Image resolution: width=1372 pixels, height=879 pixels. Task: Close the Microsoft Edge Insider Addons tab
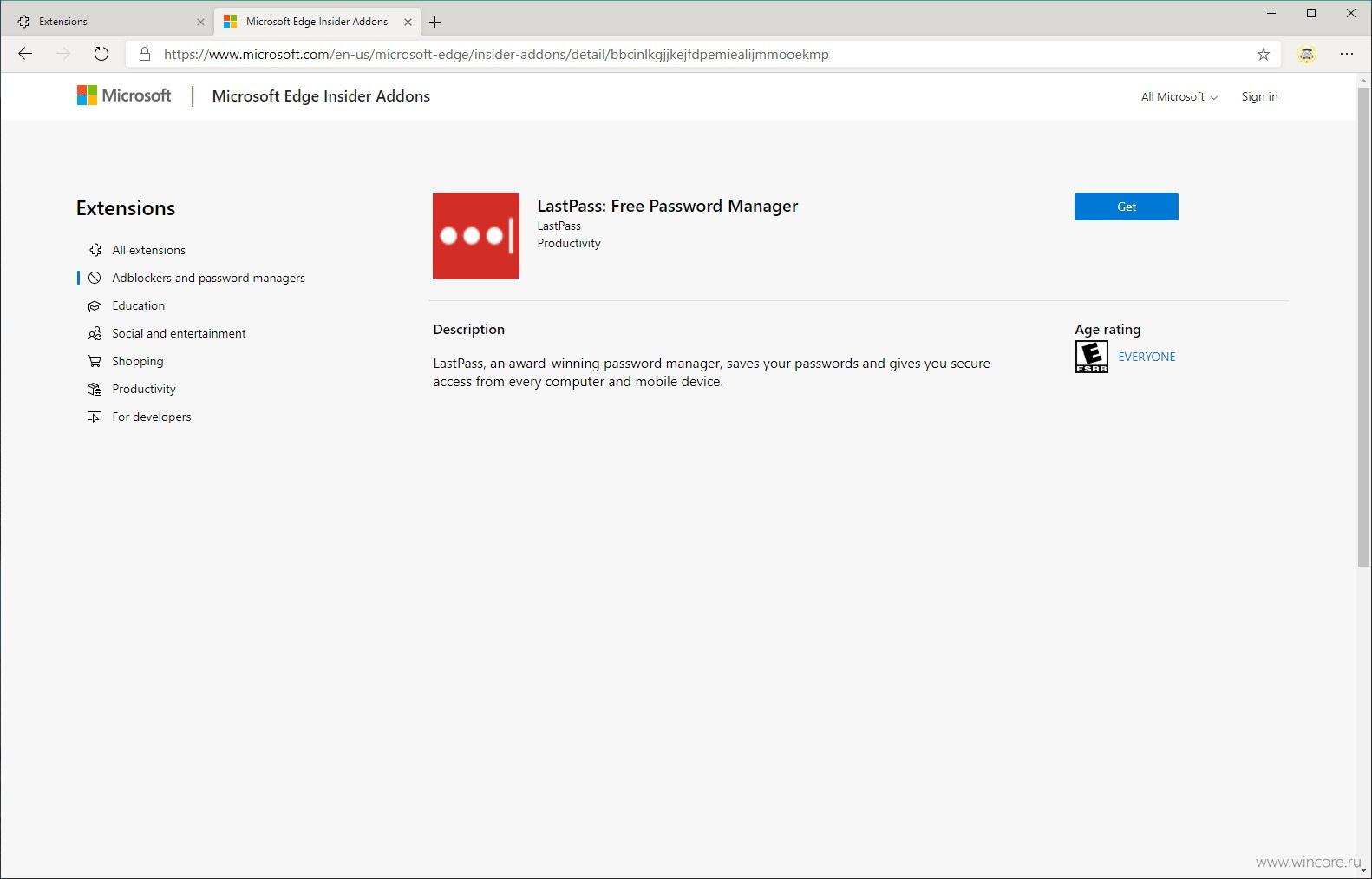(x=408, y=22)
